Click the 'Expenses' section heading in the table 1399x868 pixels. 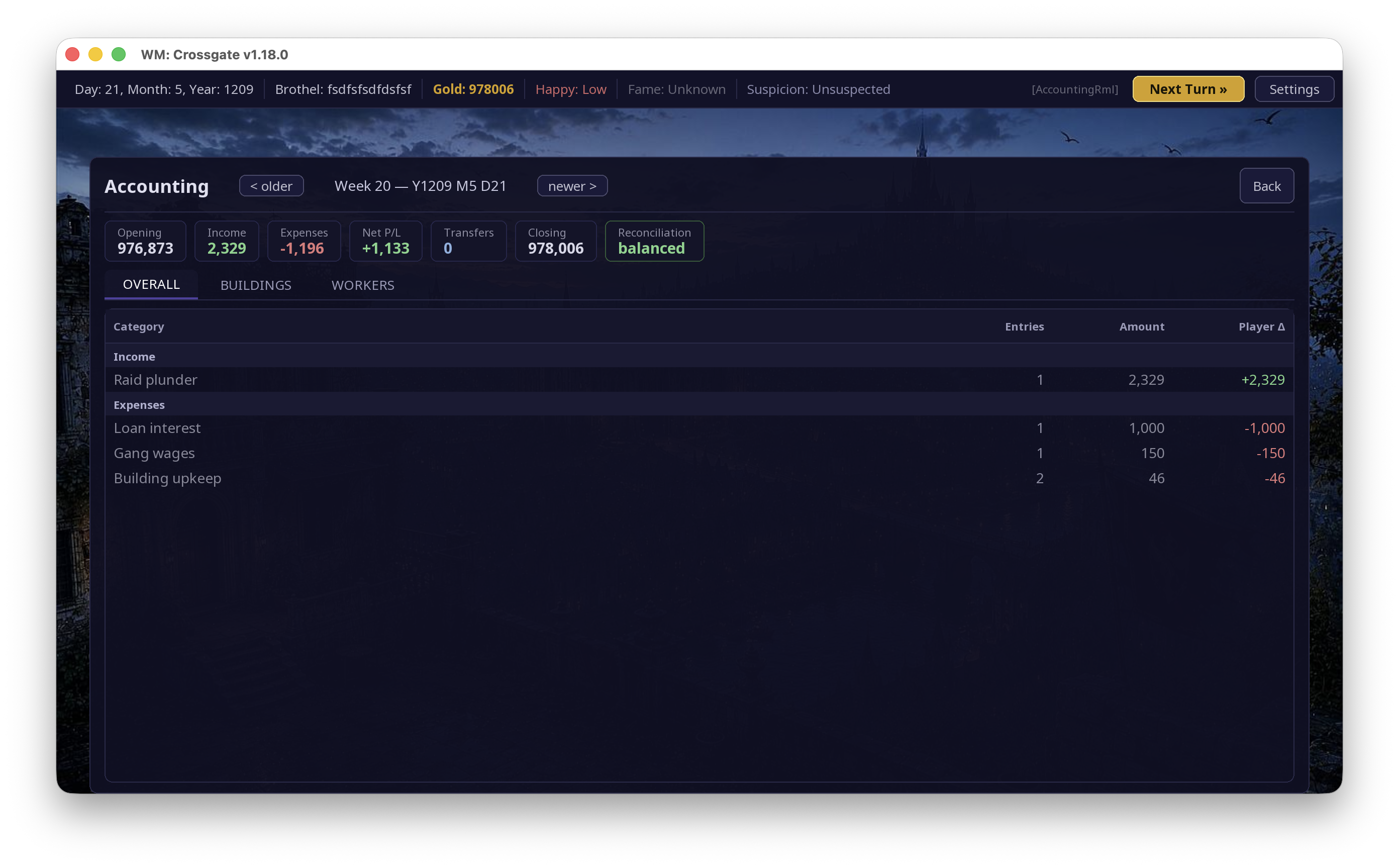click(139, 405)
